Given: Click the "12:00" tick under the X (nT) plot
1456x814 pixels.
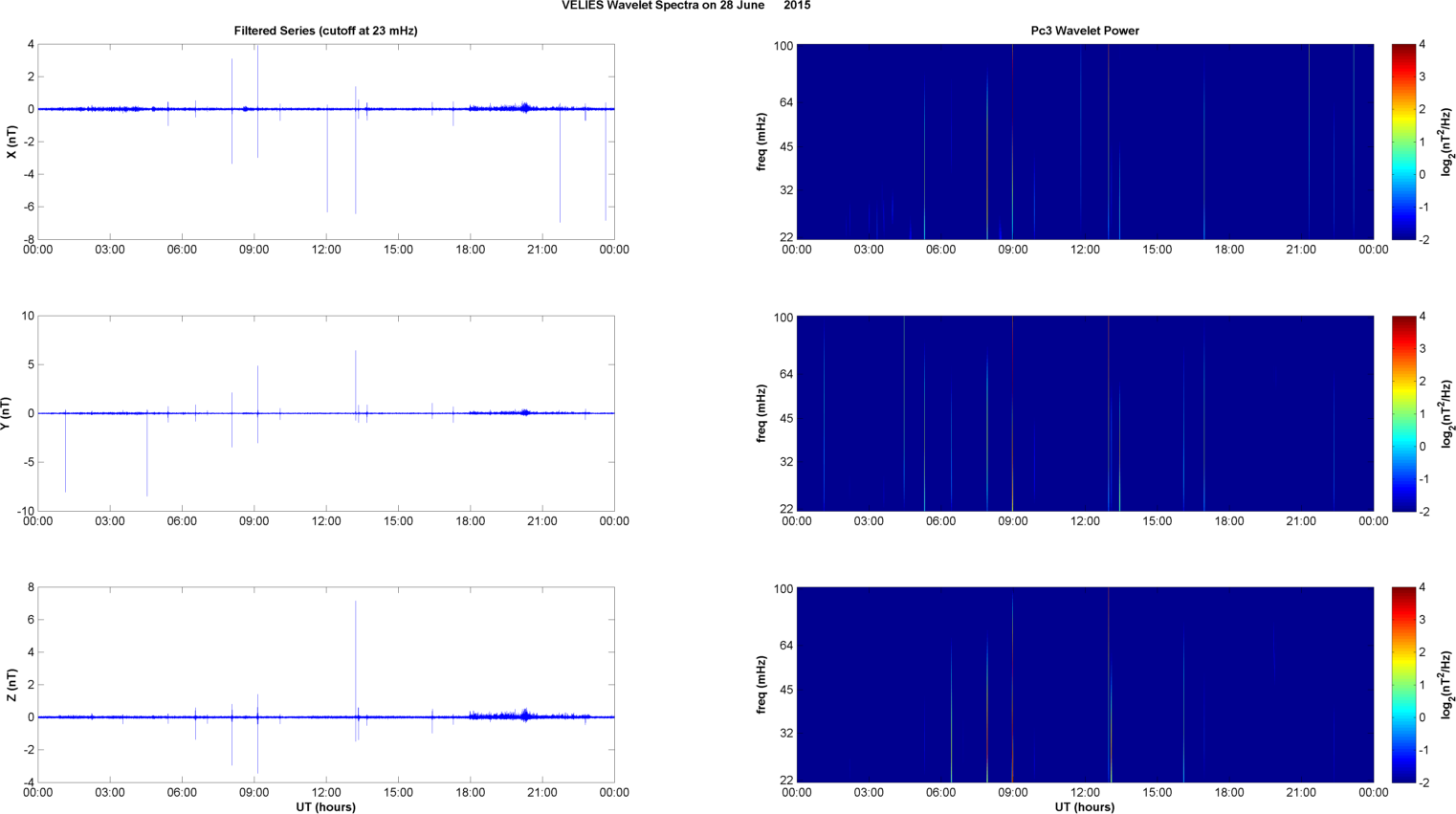Looking at the screenshot, I should [x=326, y=250].
